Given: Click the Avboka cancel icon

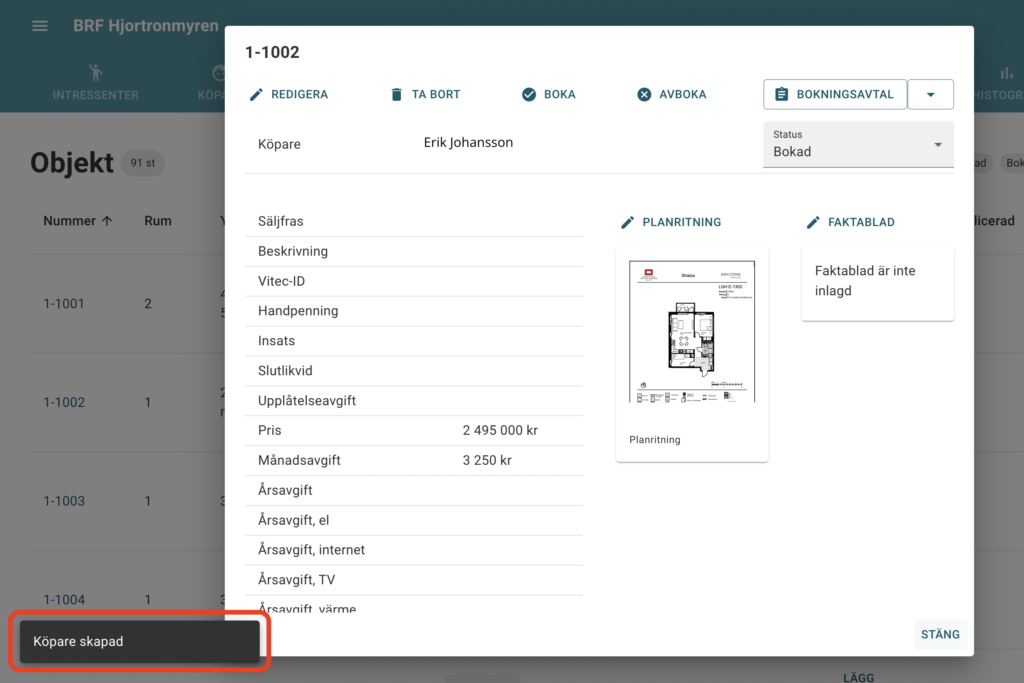Looking at the screenshot, I should tap(644, 94).
